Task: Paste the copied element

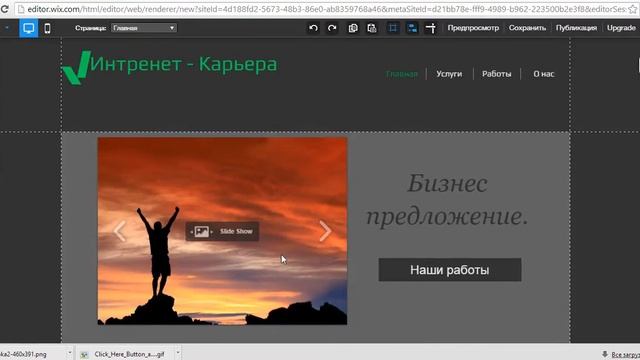Action: pos(372,28)
